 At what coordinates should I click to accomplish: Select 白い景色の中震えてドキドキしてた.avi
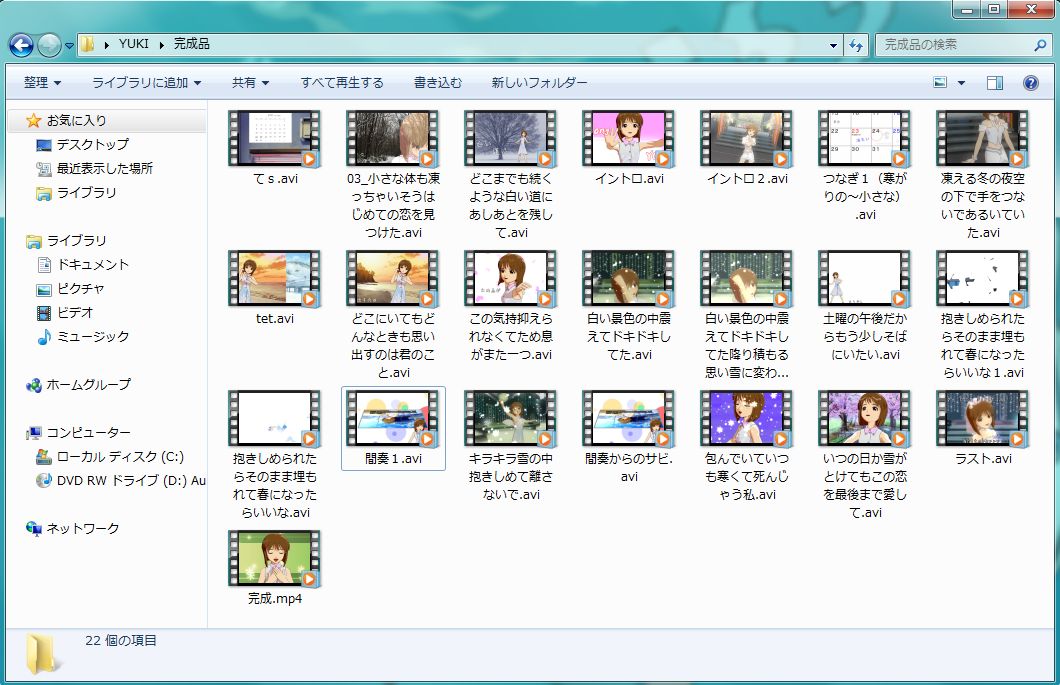pyautogui.click(x=629, y=306)
